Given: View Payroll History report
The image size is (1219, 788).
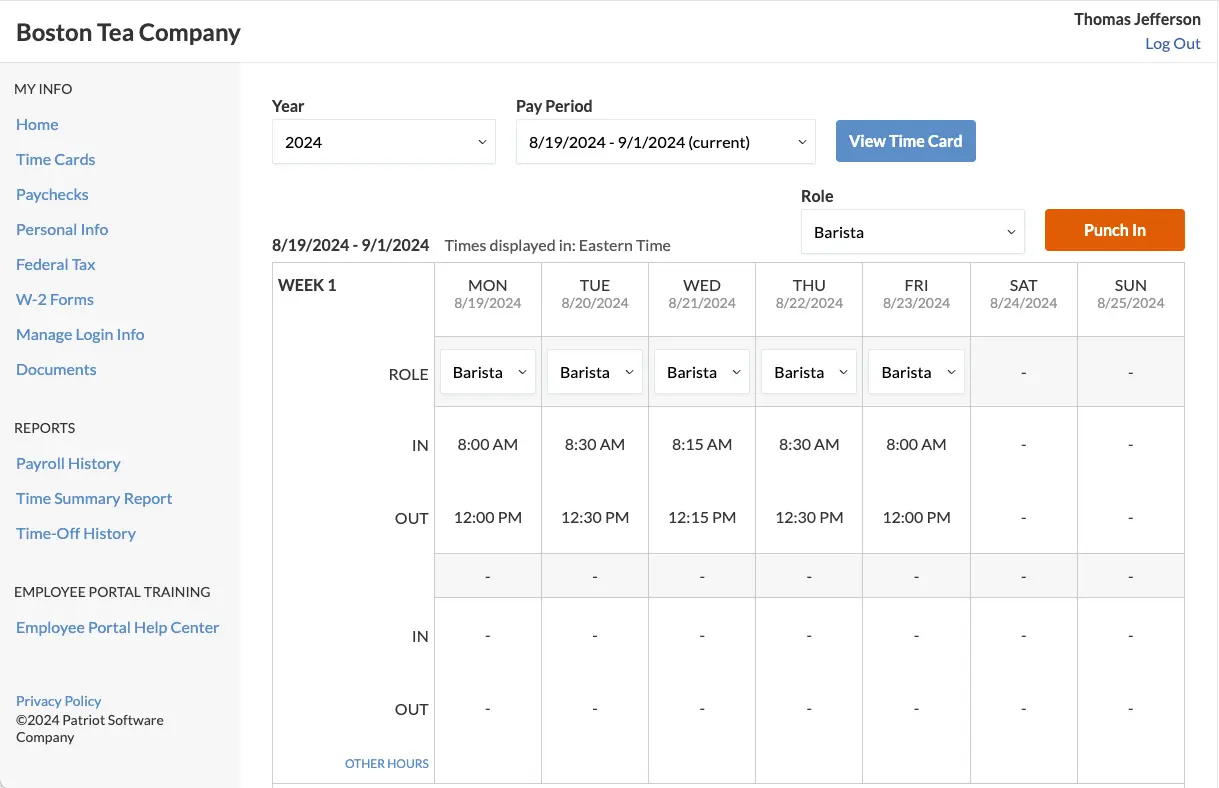Looking at the screenshot, I should 68,464.
